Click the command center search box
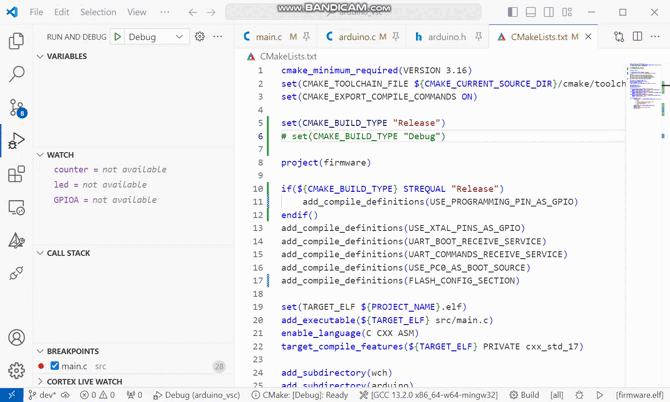 coord(353,12)
